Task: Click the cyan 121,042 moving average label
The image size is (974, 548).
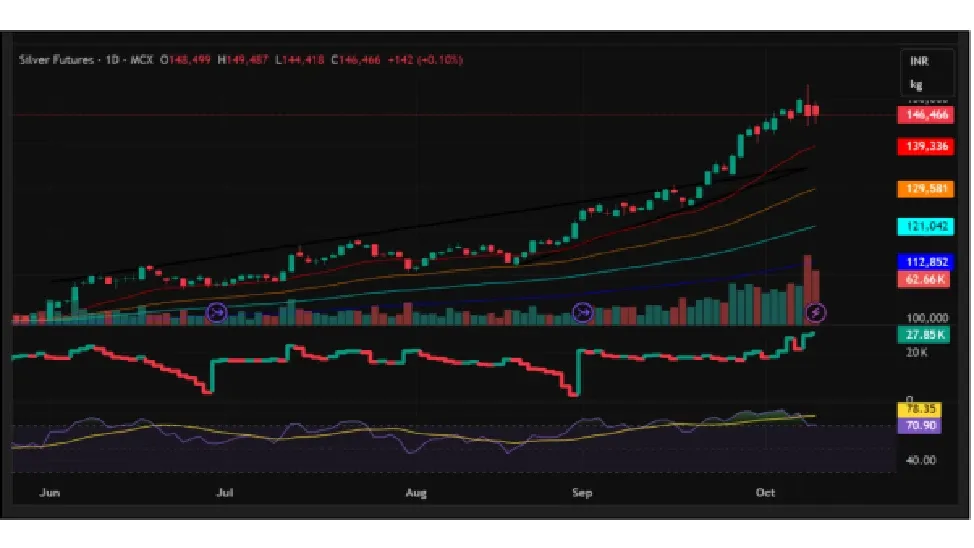Action: pyautogui.click(x=925, y=227)
